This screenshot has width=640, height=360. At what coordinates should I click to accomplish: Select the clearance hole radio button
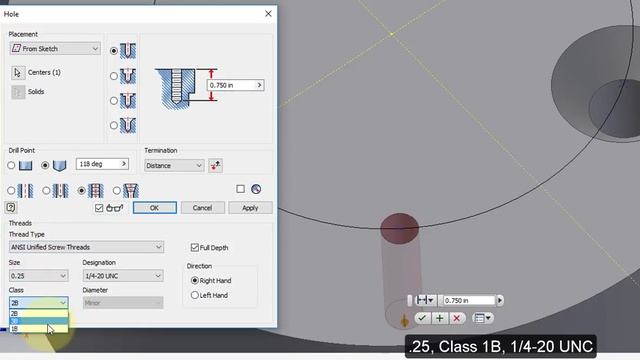click(46, 191)
